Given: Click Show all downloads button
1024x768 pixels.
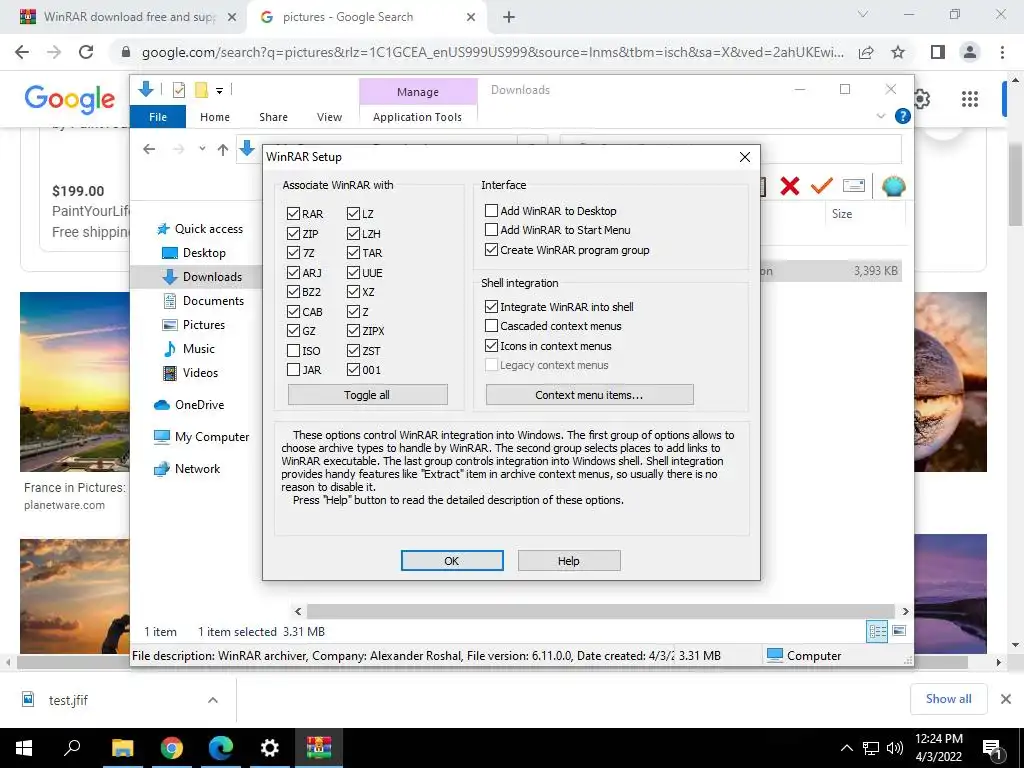Looking at the screenshot, I should 948,699.
